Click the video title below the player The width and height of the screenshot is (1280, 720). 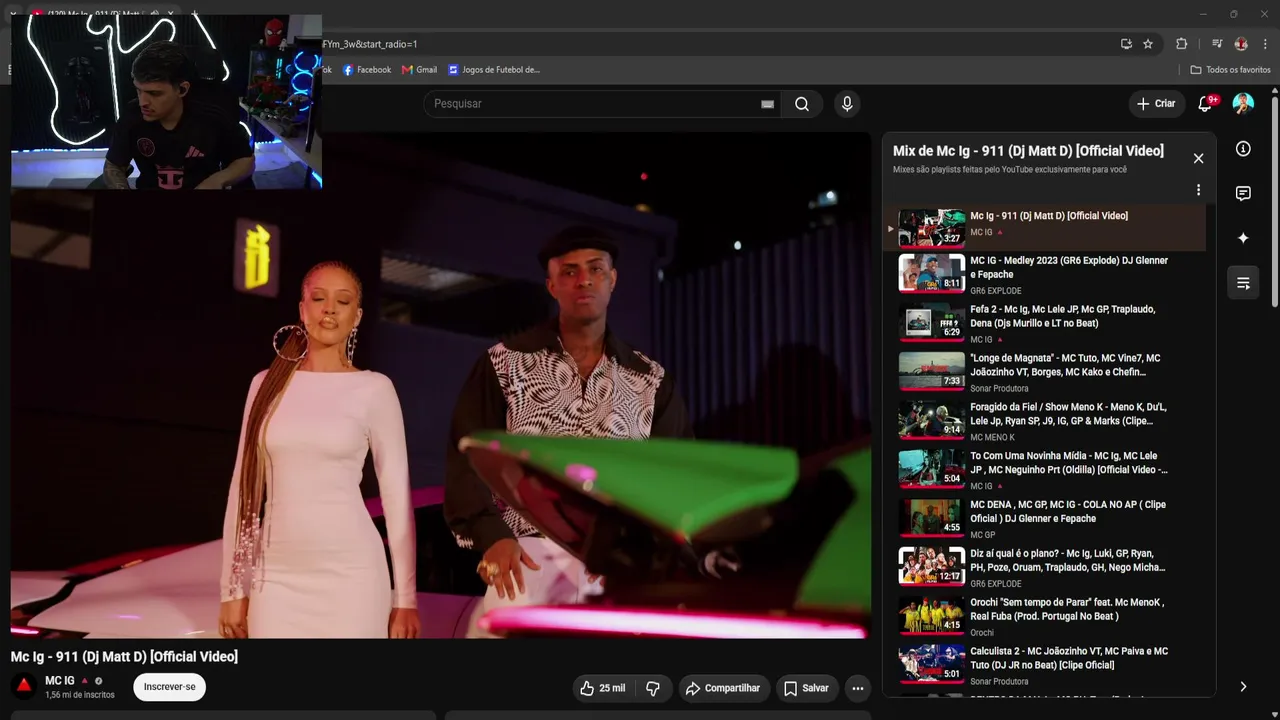click(x=124, y=657)
